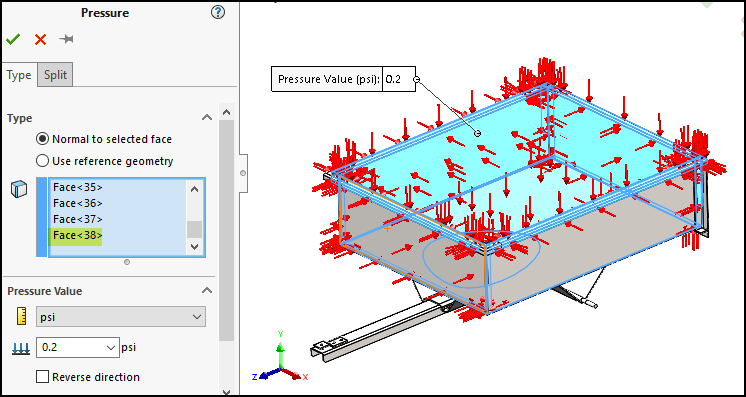Click the face list scrollbar thumb
This screenshot has width=746, height=397.
tap(194, 229)
